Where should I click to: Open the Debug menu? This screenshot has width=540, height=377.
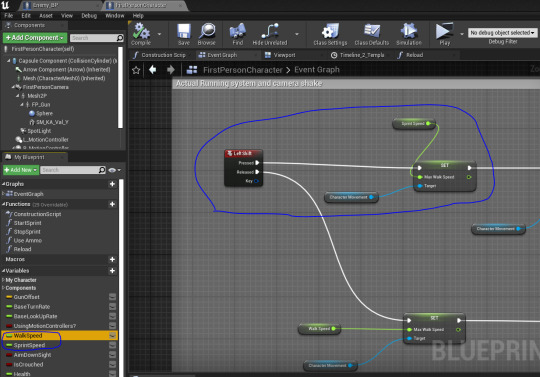coord(89,15)
